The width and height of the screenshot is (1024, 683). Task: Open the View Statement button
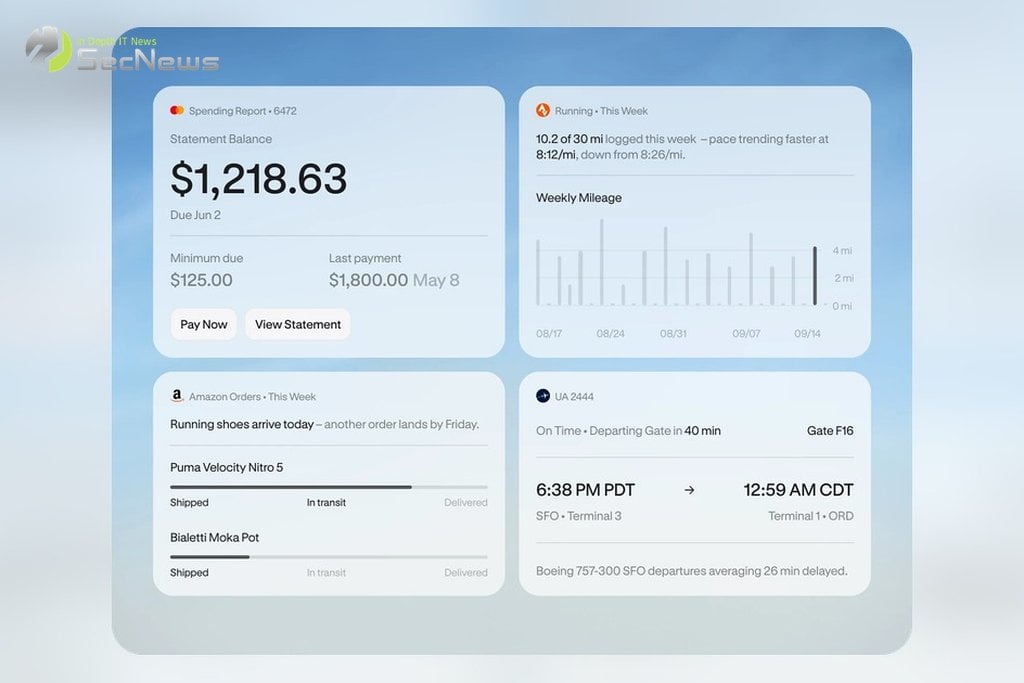298,324
